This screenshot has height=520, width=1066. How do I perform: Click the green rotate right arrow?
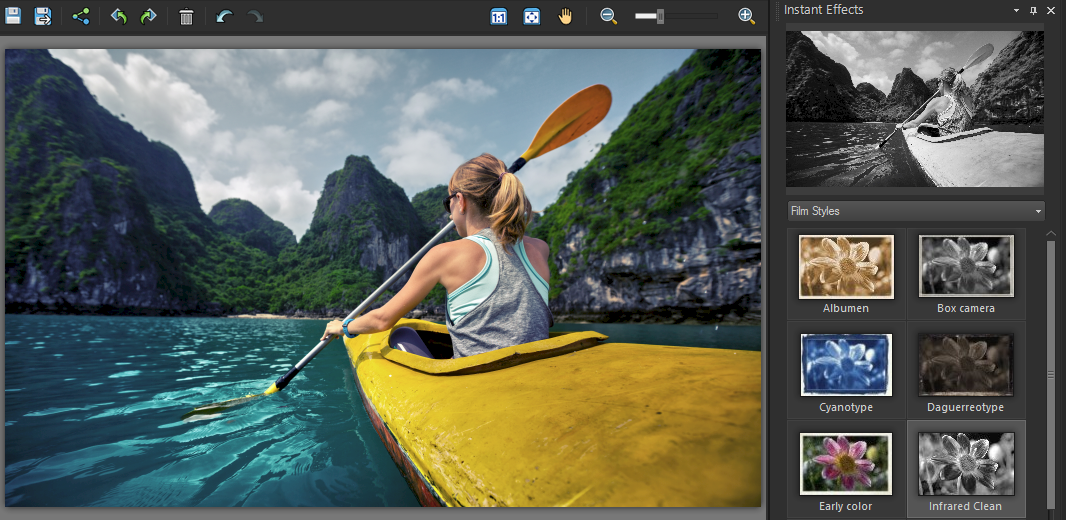coord(149,16)
